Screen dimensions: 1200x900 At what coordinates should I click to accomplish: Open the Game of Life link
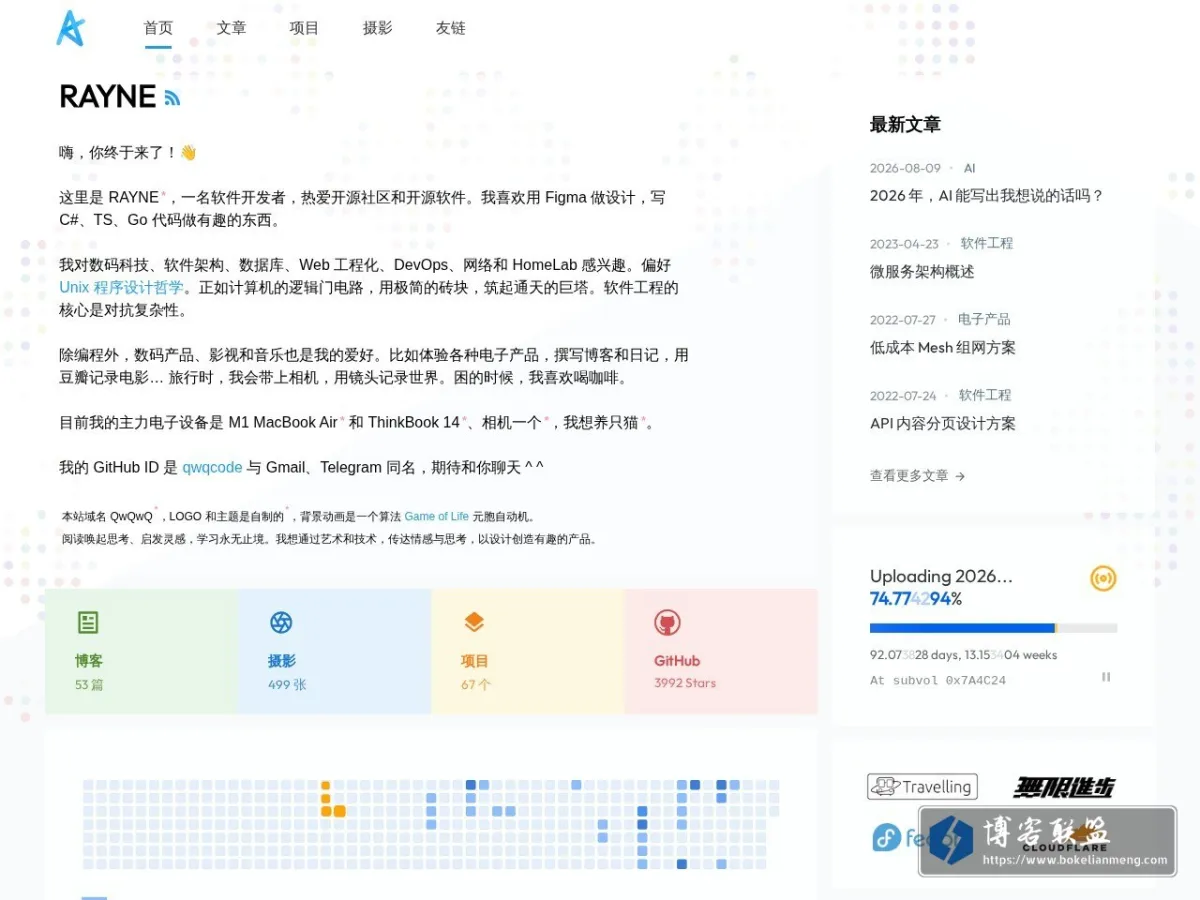pos(436,517)
